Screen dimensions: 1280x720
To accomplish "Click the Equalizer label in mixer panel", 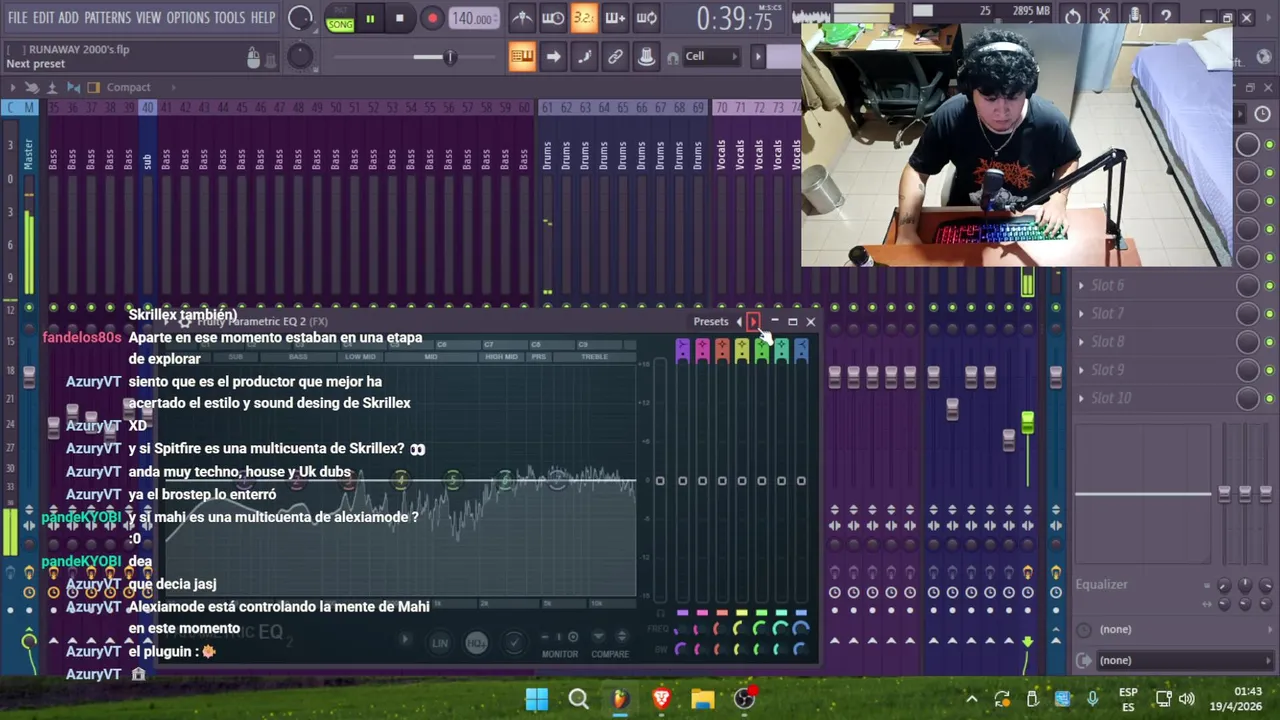I will (1101, 585).
